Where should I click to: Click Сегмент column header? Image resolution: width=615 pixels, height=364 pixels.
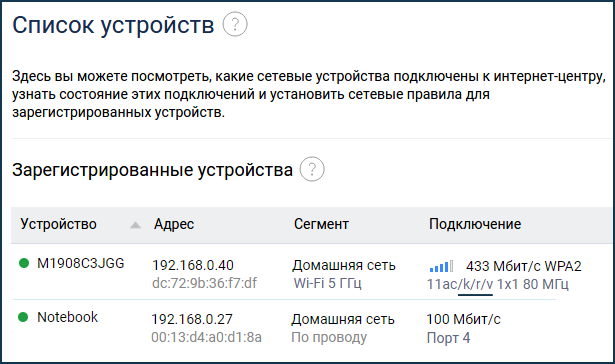pyautogui.click(x=321, y=224)
